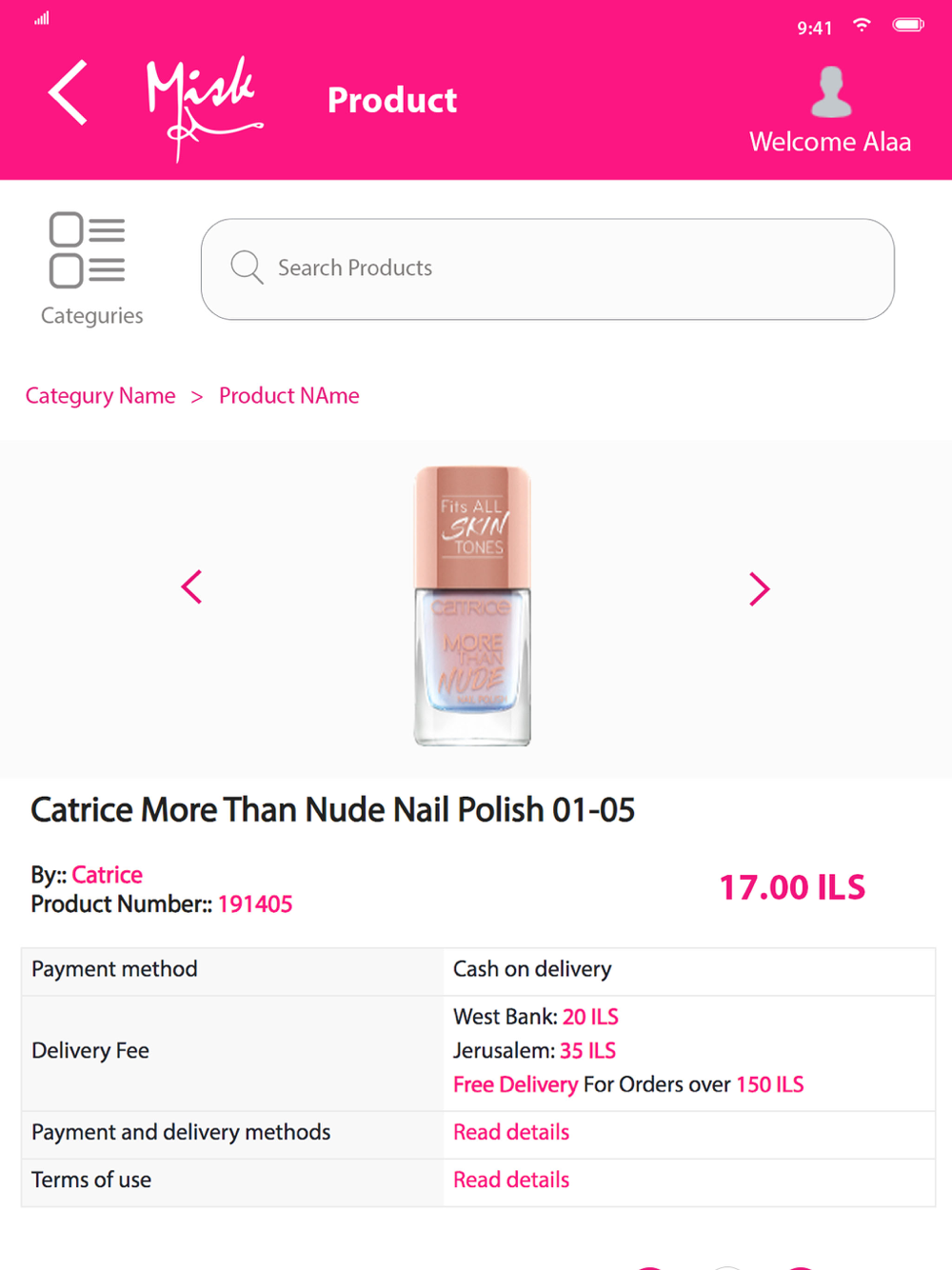Image resolution: width=952 pixels, height=1270 pixels.
Task: Open the Catrice brand link
Action: 108,875
